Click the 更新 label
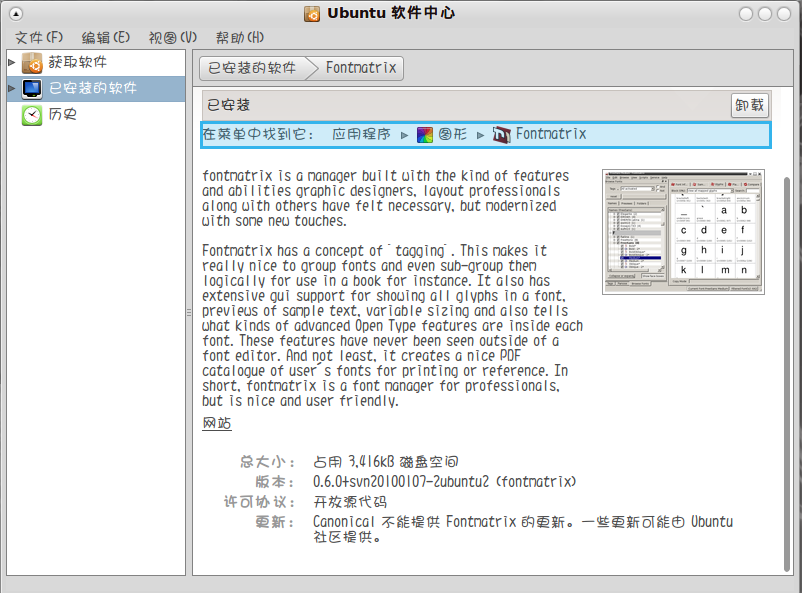This screenshot has width=802, height=593. pos(275,522)
